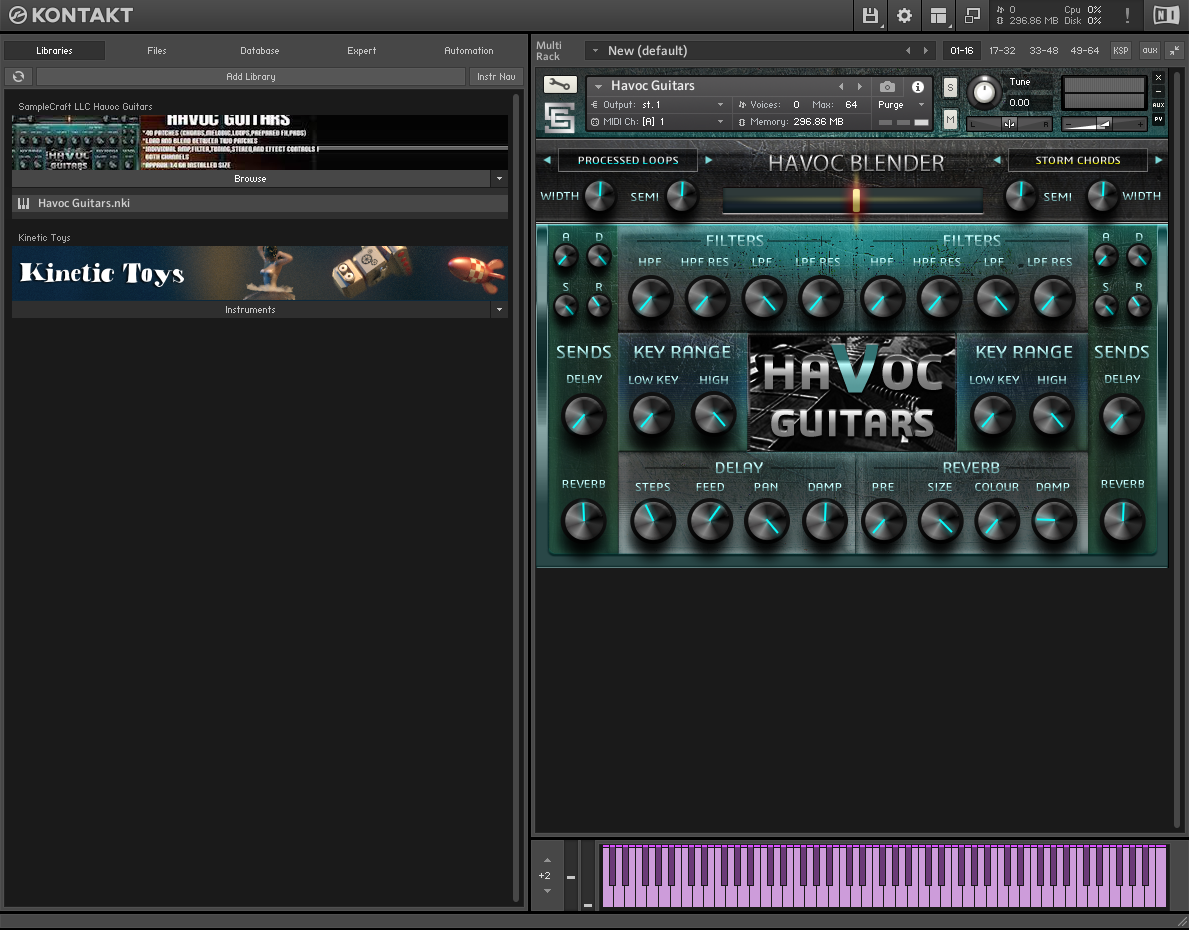The width and height of the screenshot is (1189, 930).
Task: Select rack page 49-64
Action: coord(1084,51)
